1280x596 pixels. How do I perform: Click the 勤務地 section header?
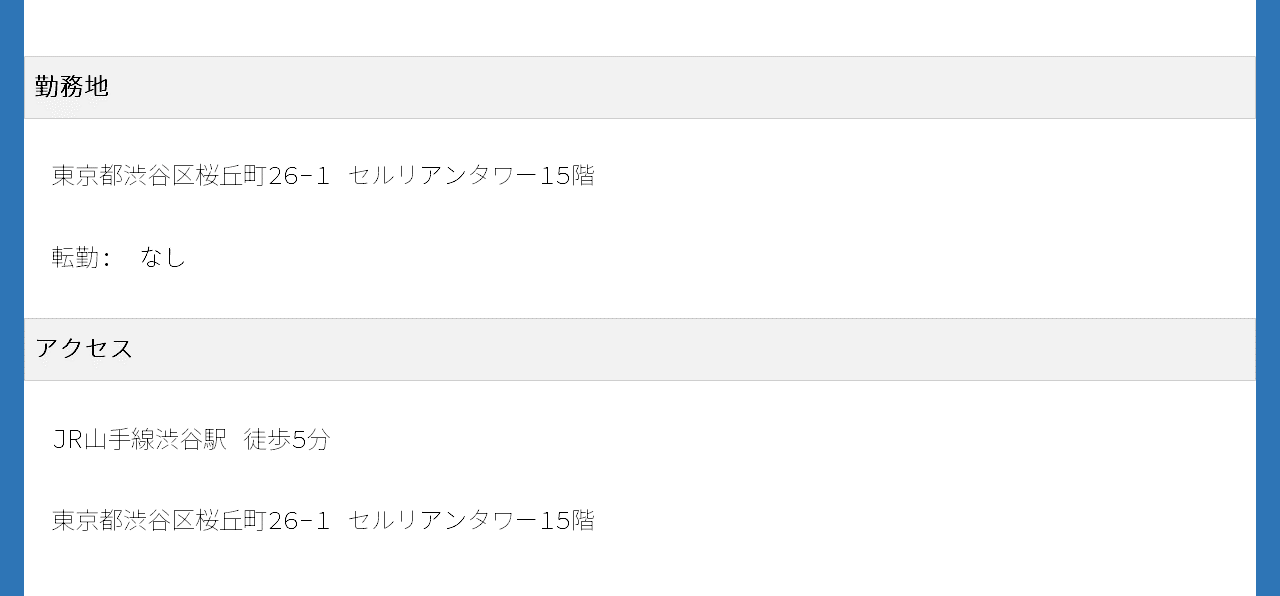point(640,87)
